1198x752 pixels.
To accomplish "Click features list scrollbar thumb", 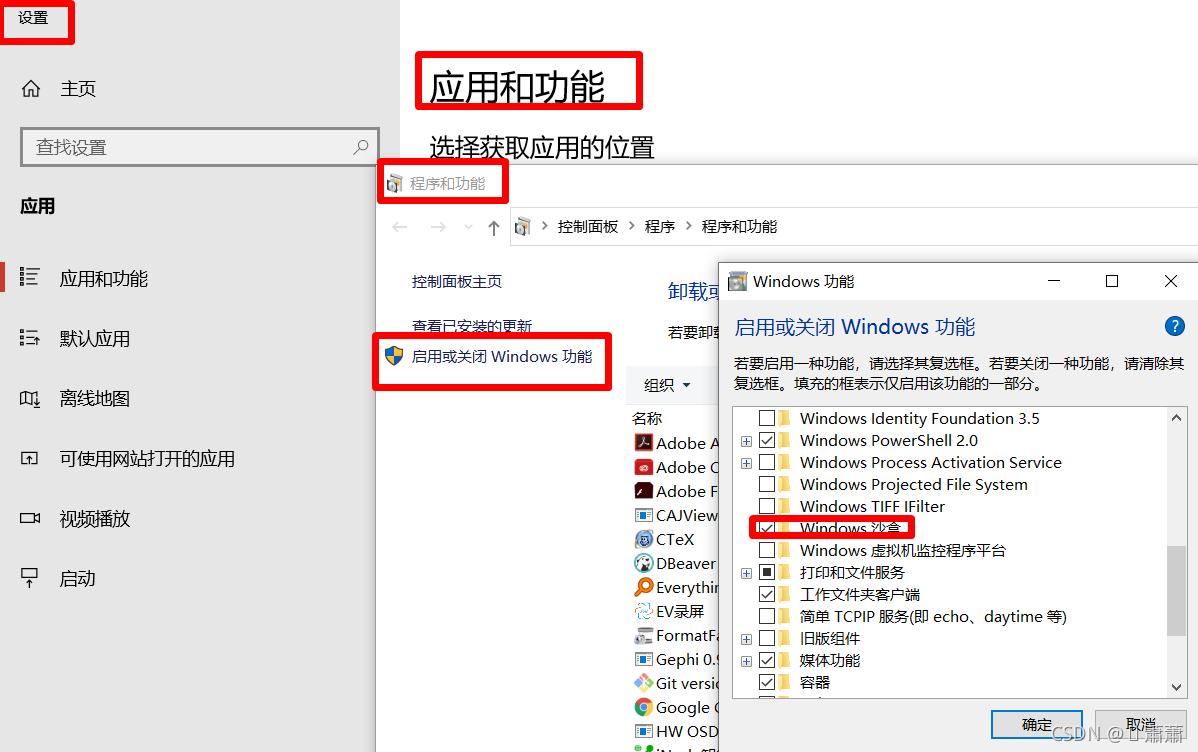I will pos(1176,590).
